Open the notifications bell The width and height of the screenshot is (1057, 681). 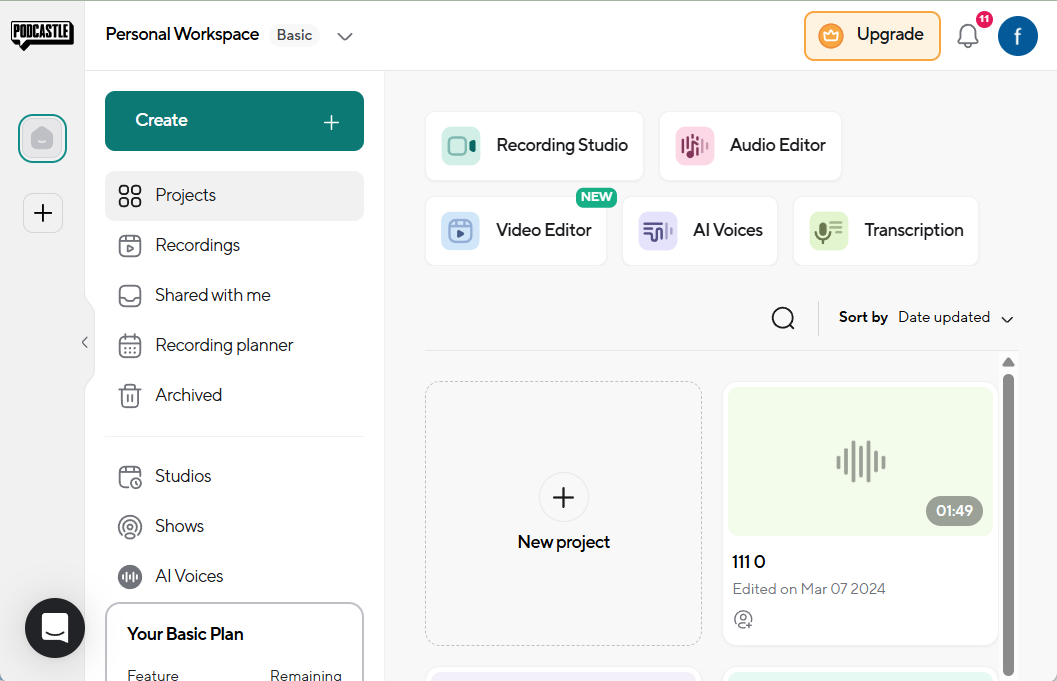click(967, 36)
